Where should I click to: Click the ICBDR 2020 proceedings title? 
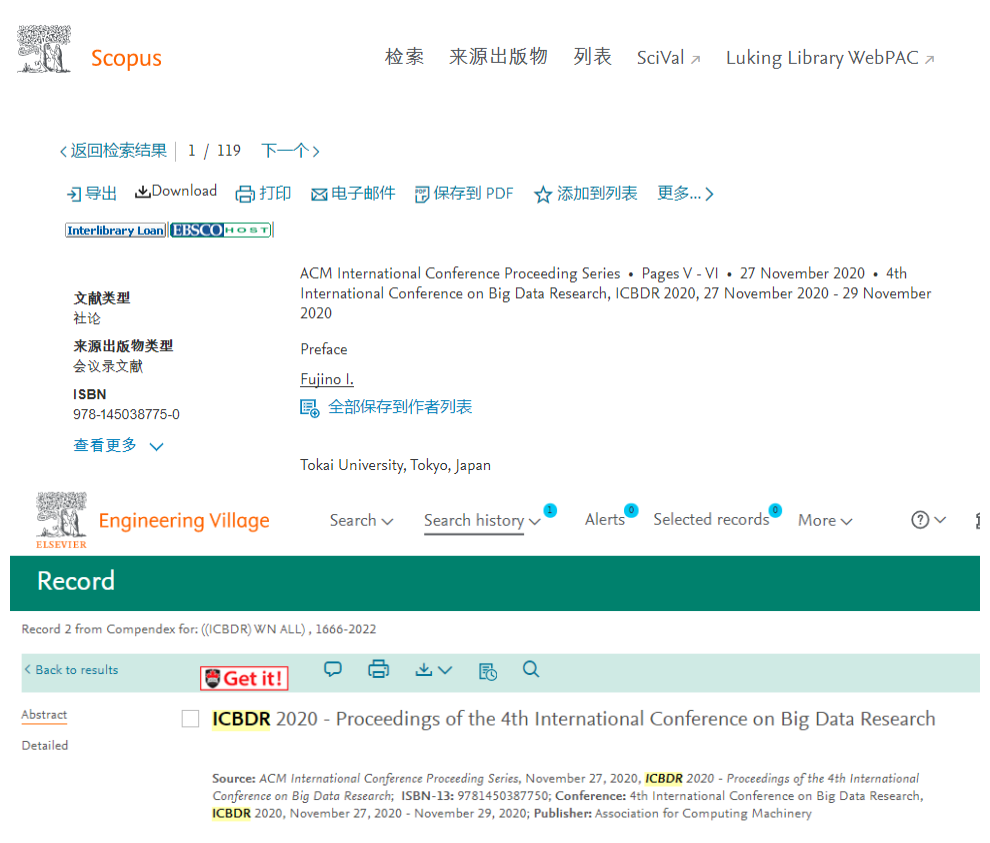click(x=573, y=719)
